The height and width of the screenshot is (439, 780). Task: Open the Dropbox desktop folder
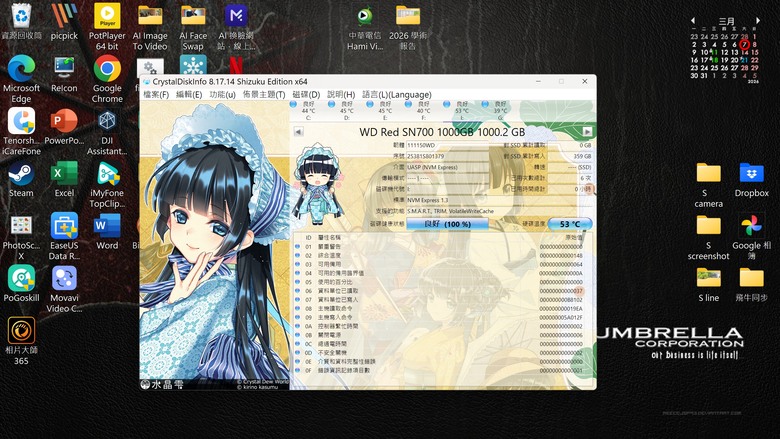point(751,179)
